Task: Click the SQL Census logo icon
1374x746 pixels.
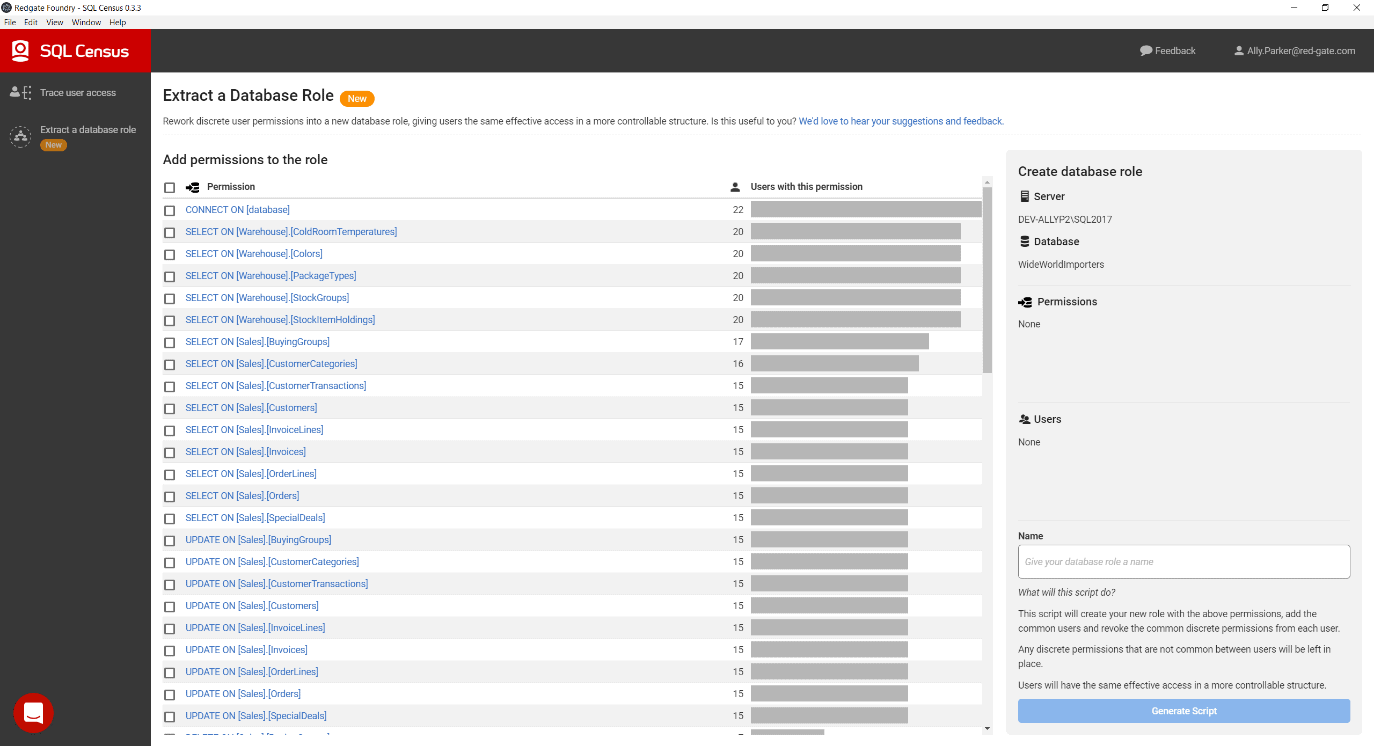Action: tap(20, 51)
